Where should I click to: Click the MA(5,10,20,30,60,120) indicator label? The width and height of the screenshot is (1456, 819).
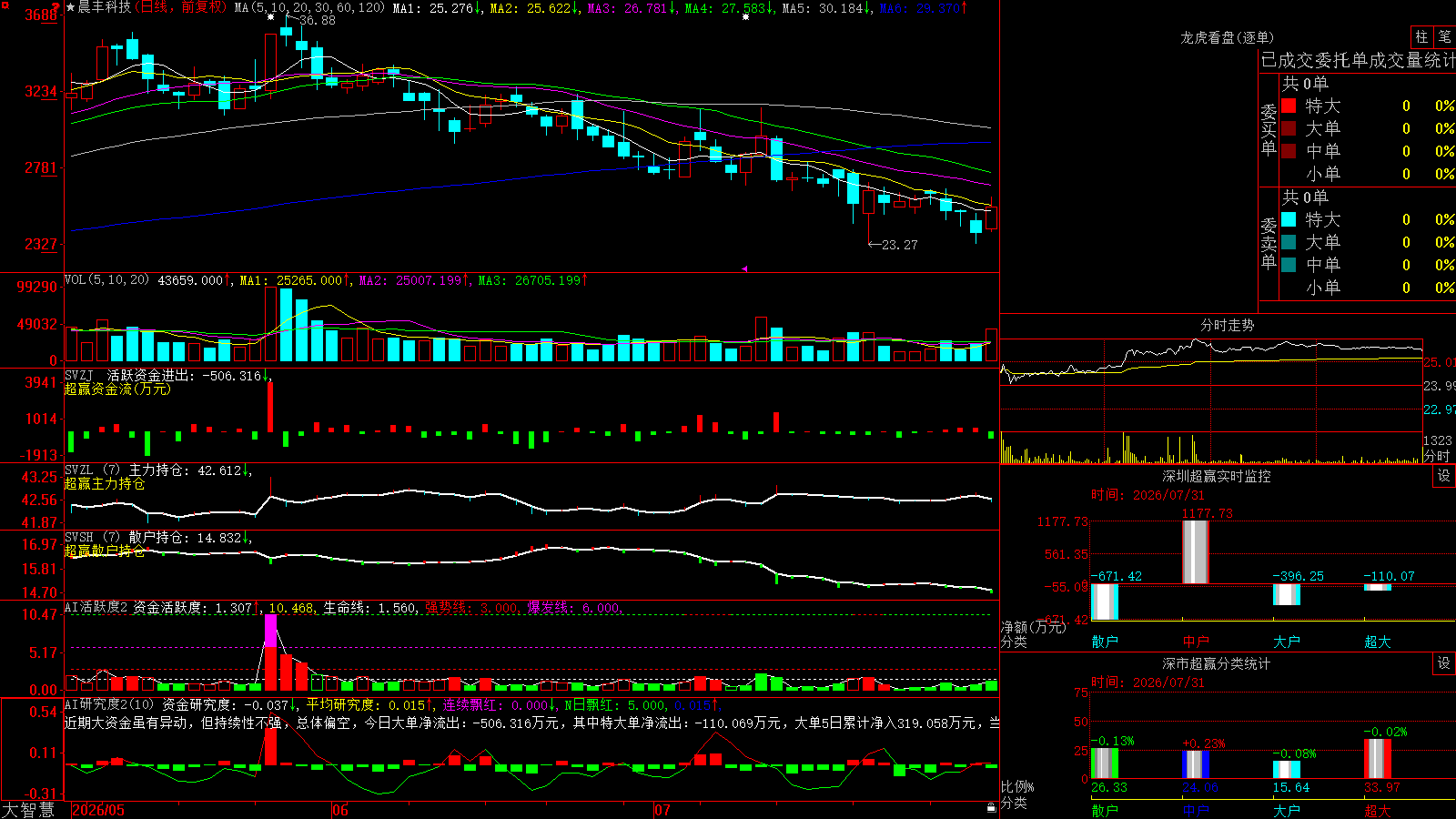coord(309,7)
